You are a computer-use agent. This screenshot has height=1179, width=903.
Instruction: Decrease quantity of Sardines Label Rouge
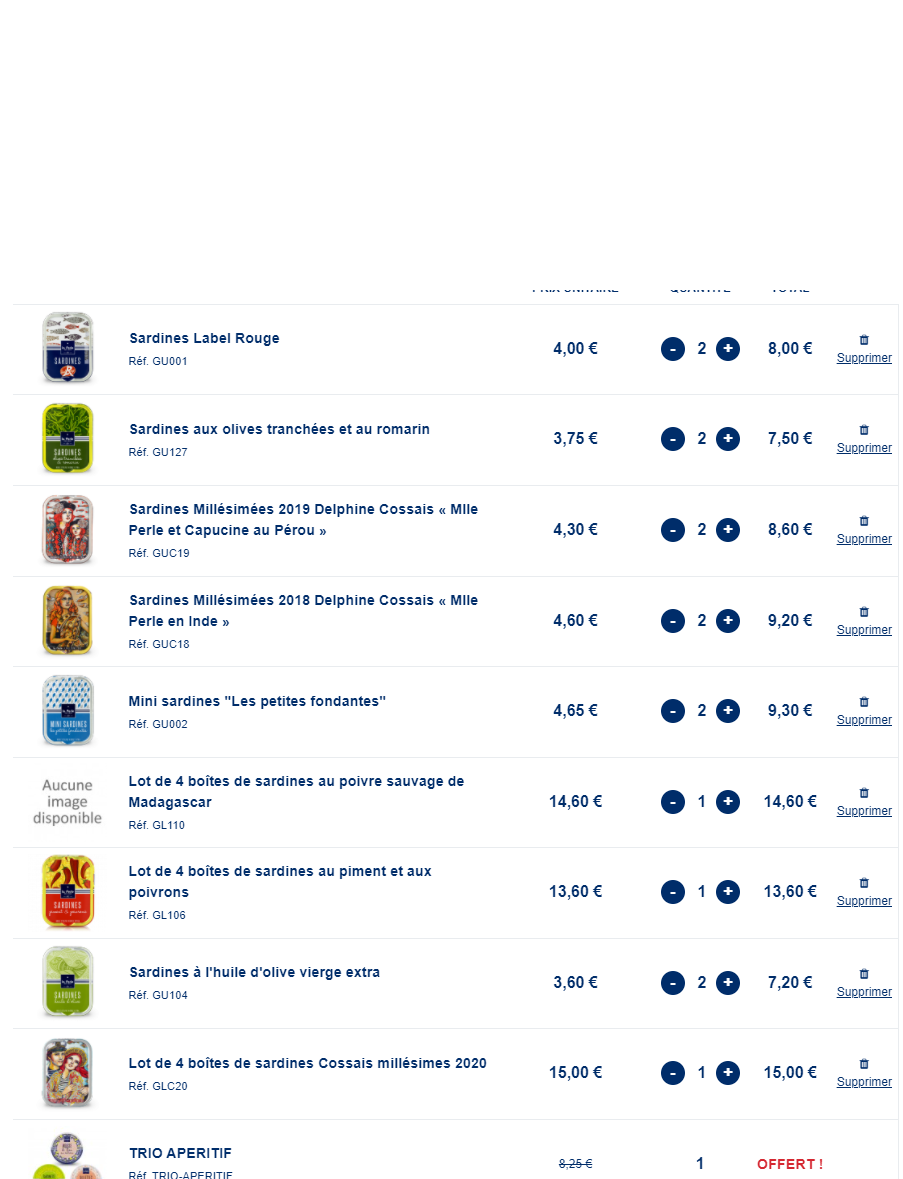pos(673,349)
